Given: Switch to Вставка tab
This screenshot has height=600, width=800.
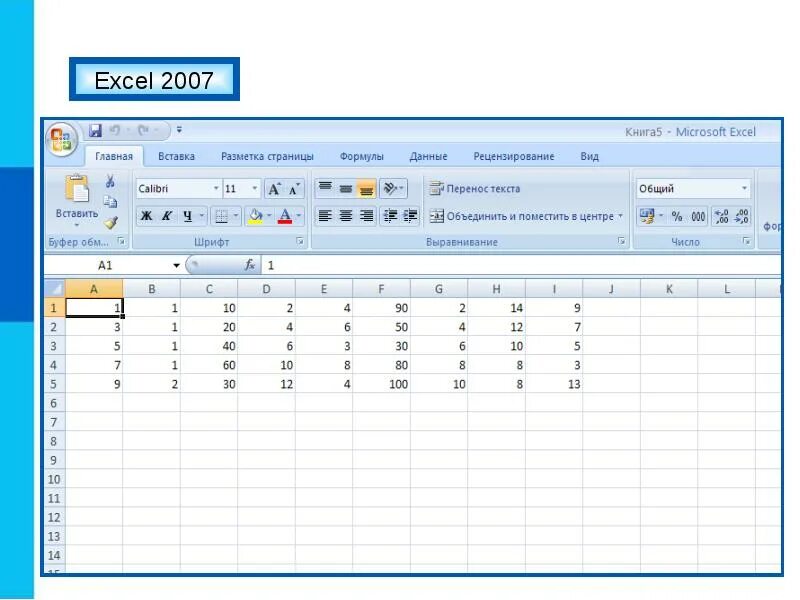Looking at the screenshot, I should (x=176, y=156).
